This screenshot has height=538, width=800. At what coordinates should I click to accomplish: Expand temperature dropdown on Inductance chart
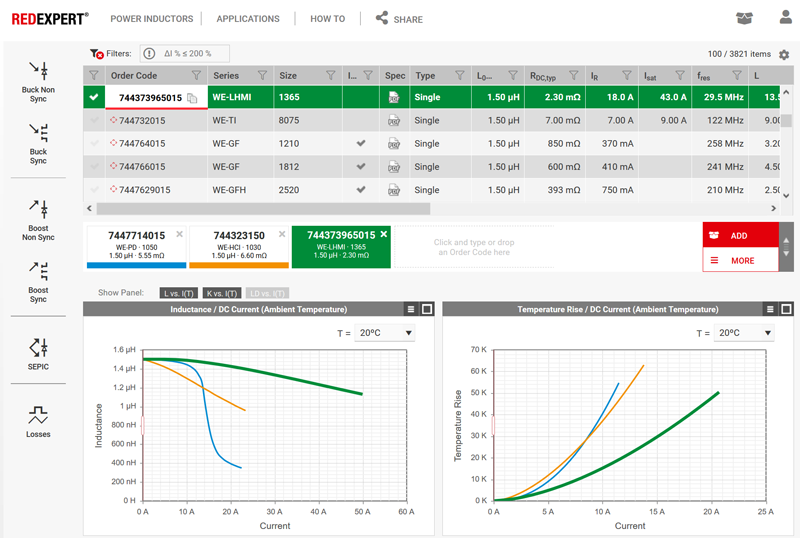[384, 333]
